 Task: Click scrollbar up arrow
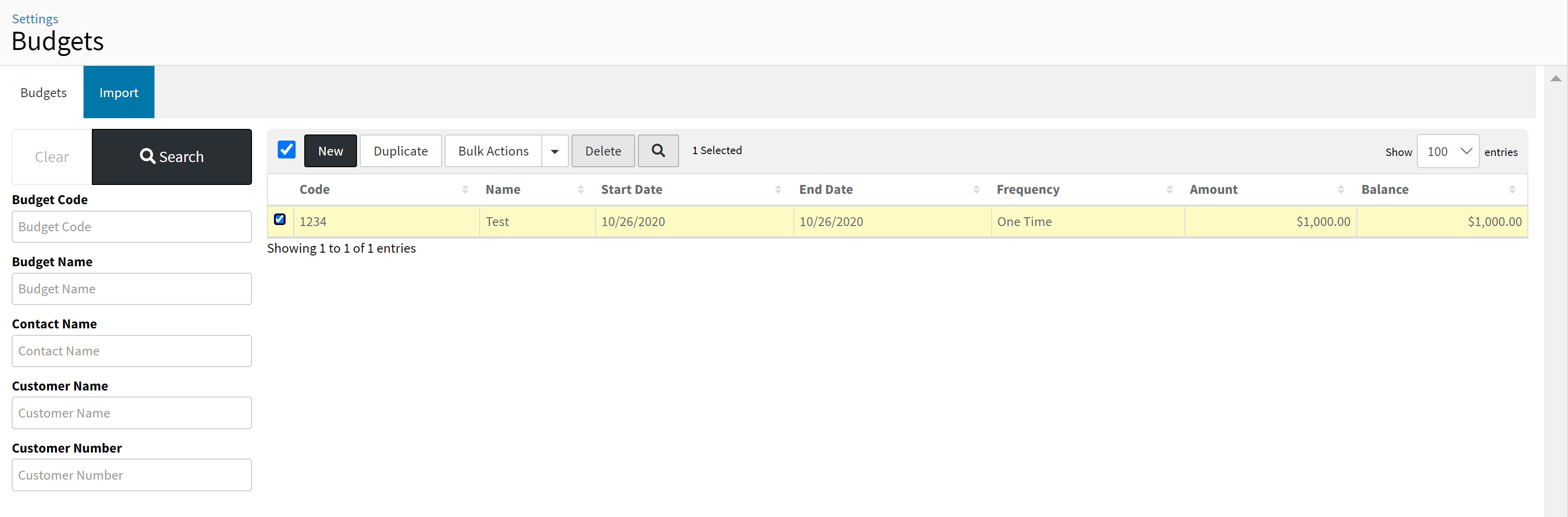pos(1555,78)
